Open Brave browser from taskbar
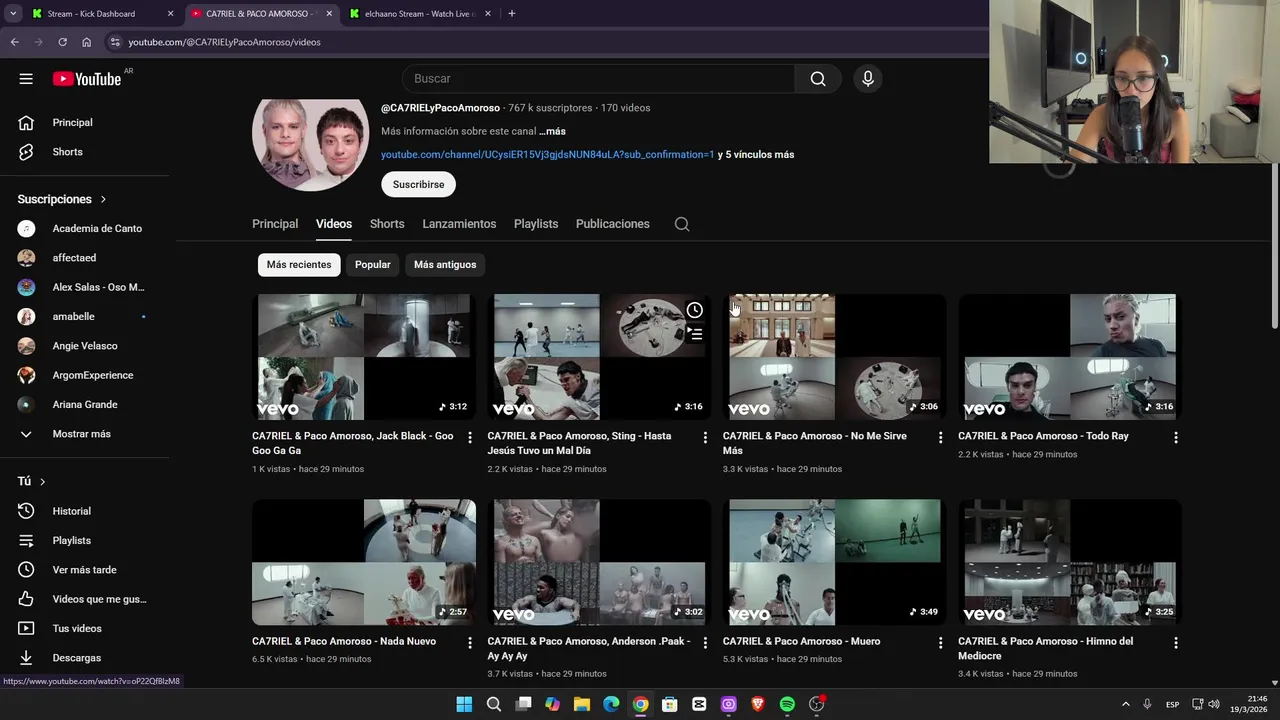1280x720 pixels. (x=757, y=704)
